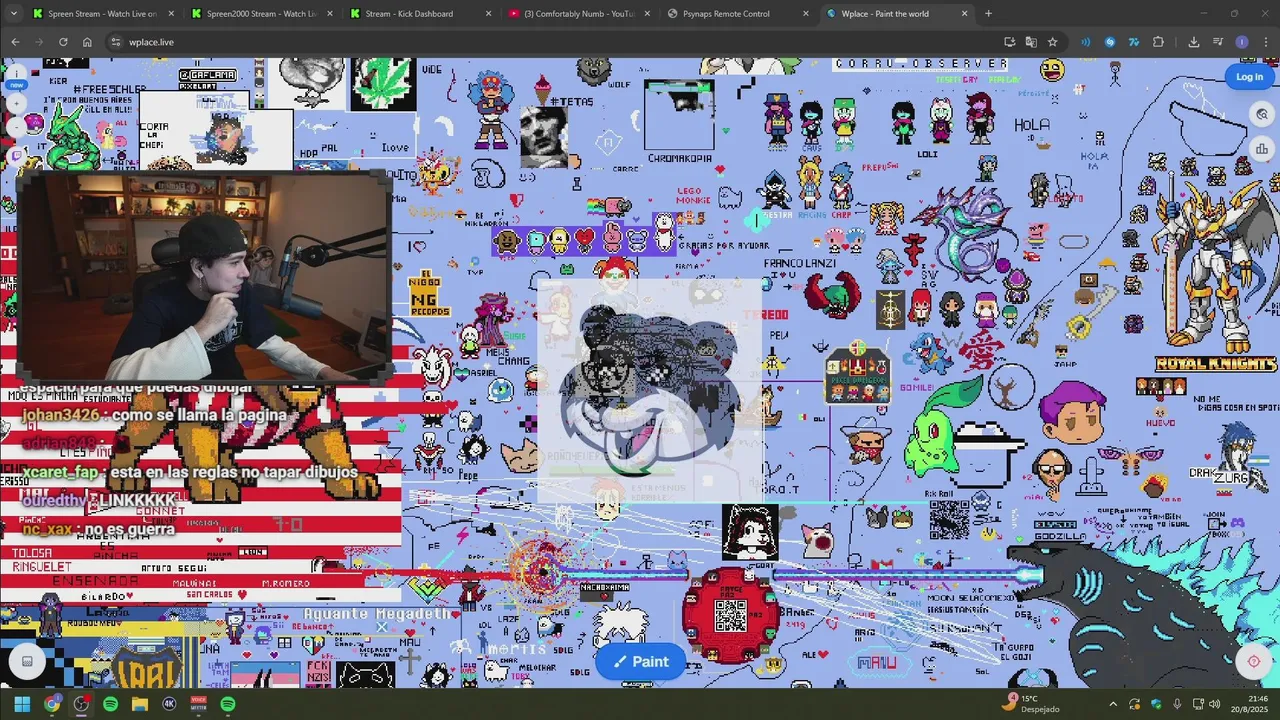Open the Chrome profile avatar
Screen dimensions: 1280x720
coord(1242,42)
